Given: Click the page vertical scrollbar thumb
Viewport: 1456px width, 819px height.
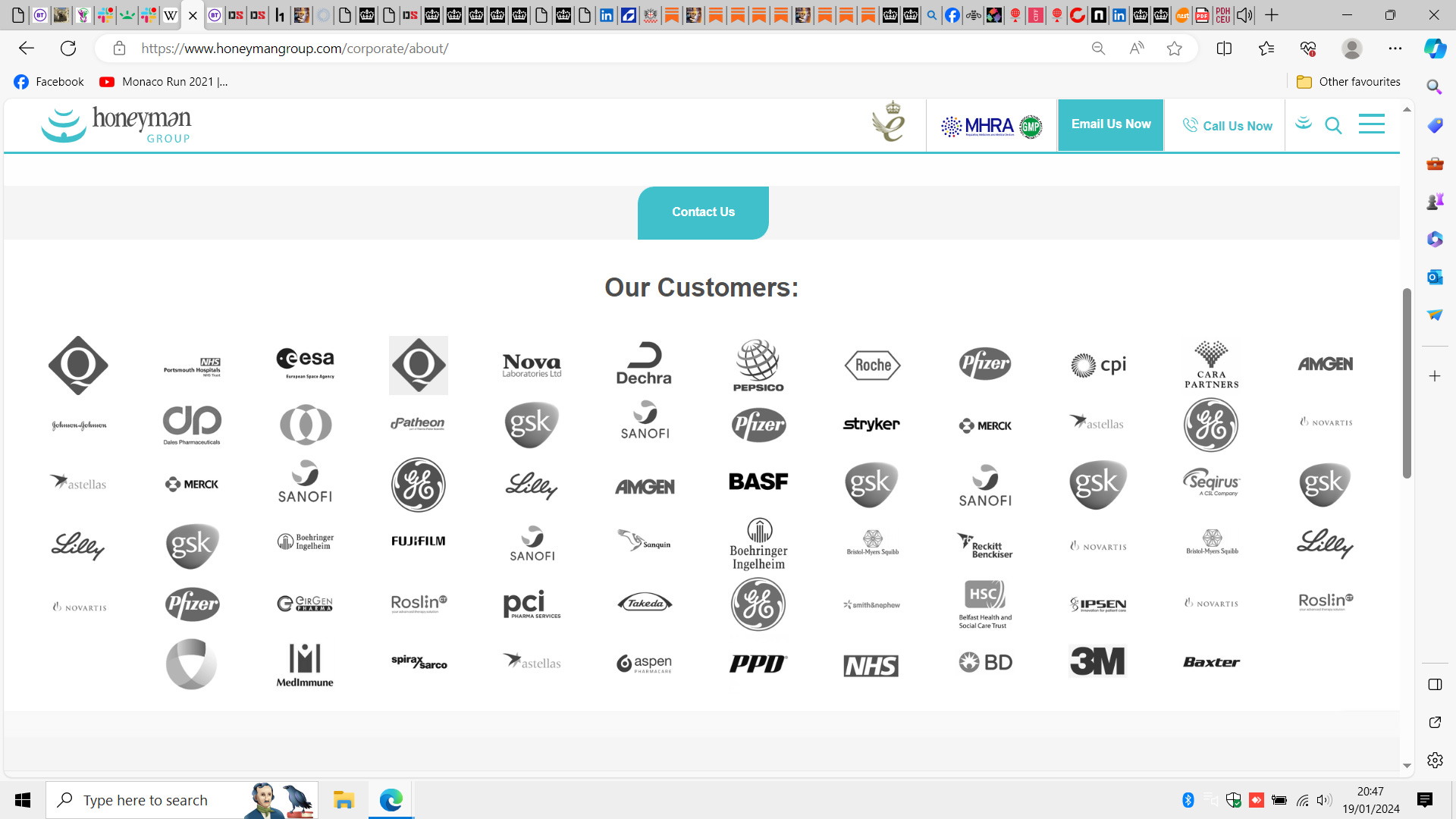Looking at the screenshot, I should point(1407,383).
